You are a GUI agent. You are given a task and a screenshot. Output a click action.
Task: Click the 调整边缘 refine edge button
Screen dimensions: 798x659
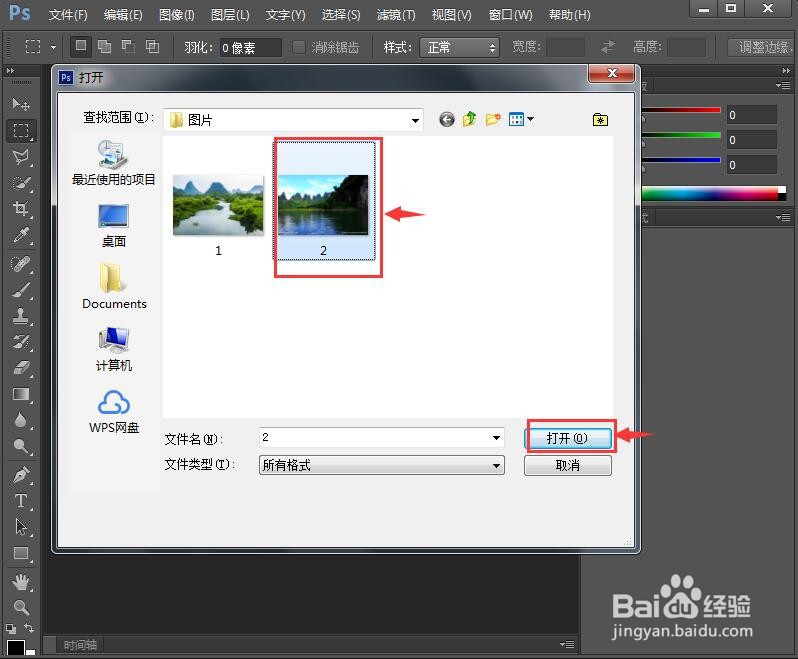(x=762, y=47)
